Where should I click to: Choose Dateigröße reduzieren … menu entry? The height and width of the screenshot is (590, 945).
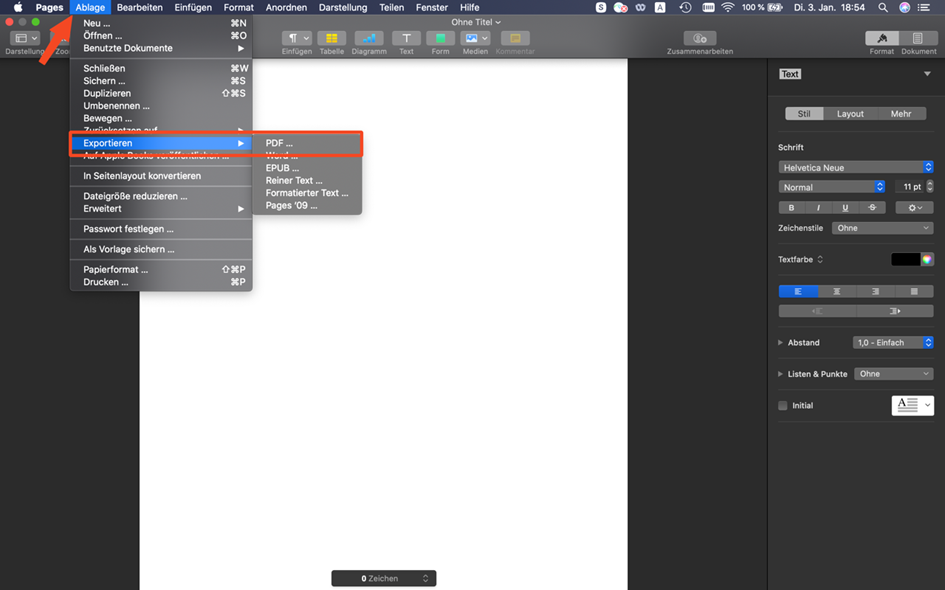pyautogui.click(x=161, y=196)
